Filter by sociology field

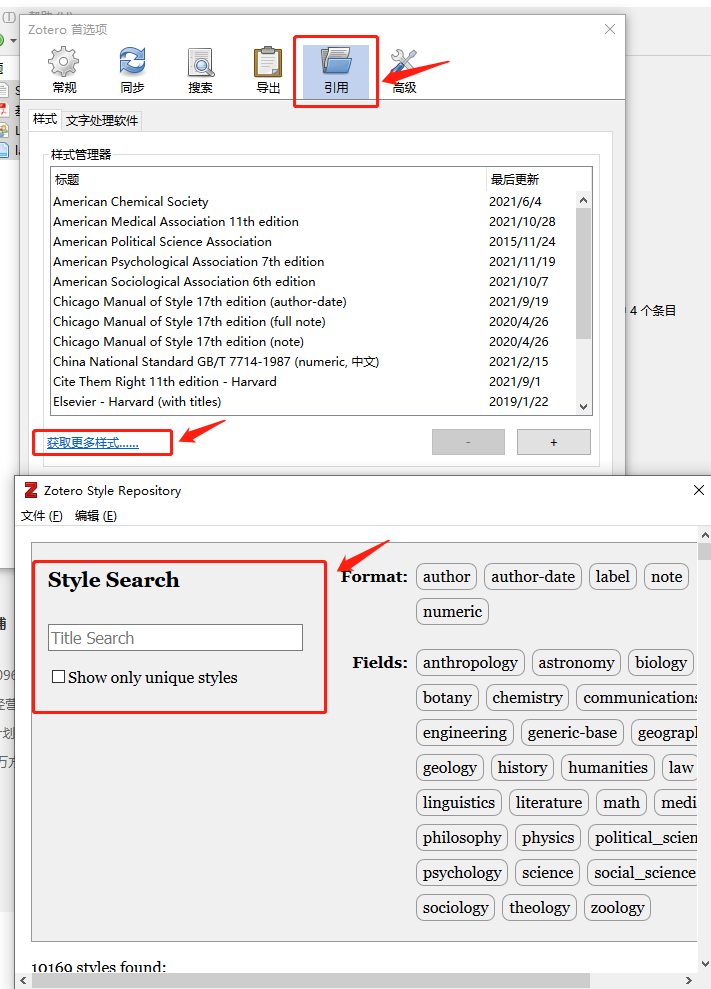455,907
